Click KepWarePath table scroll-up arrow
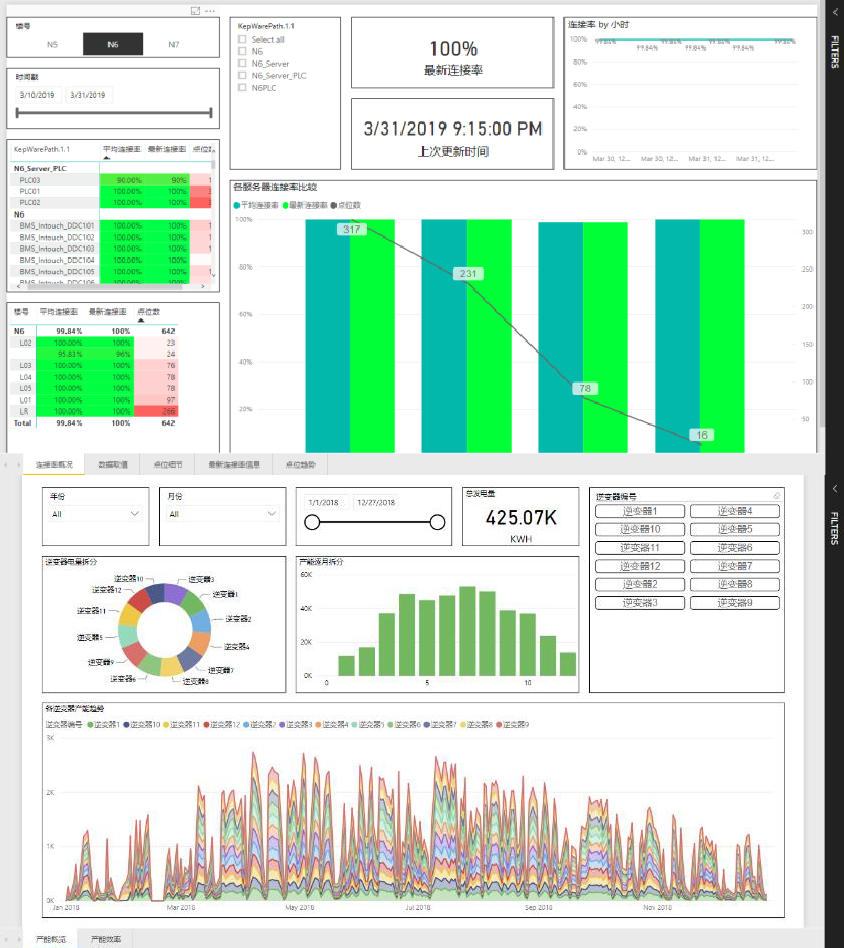 coord(213,149)
